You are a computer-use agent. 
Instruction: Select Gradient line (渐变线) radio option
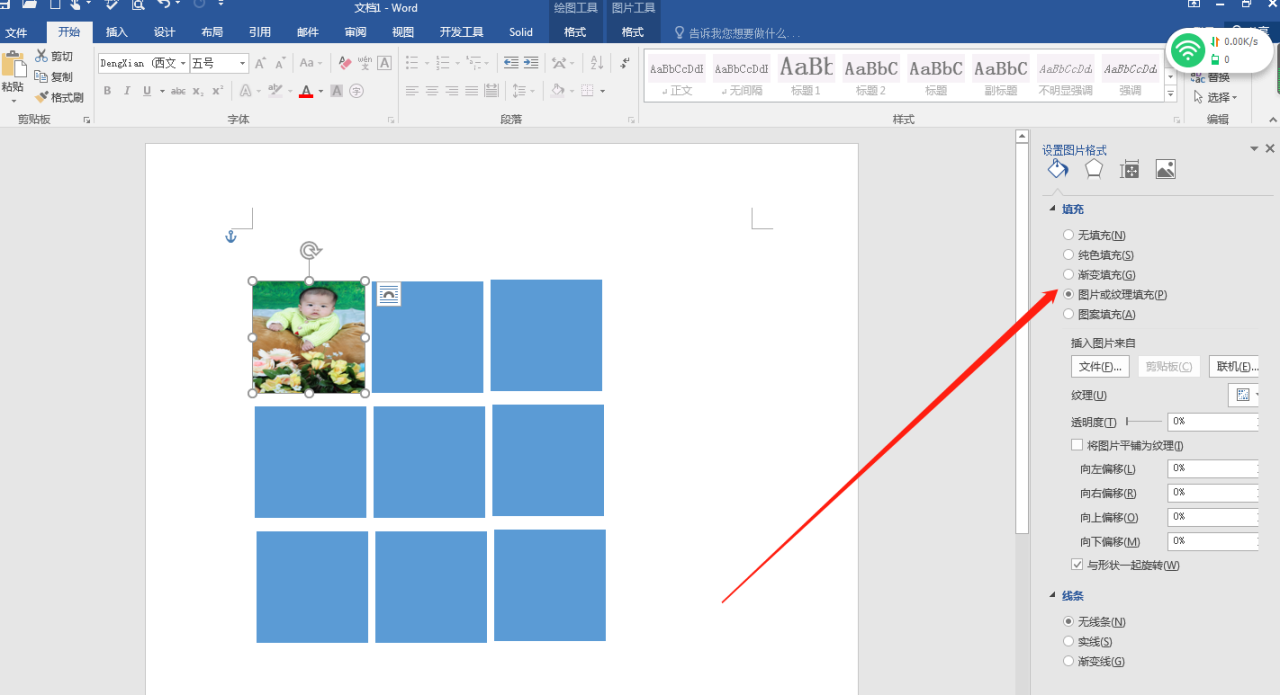pos(1068,661)
